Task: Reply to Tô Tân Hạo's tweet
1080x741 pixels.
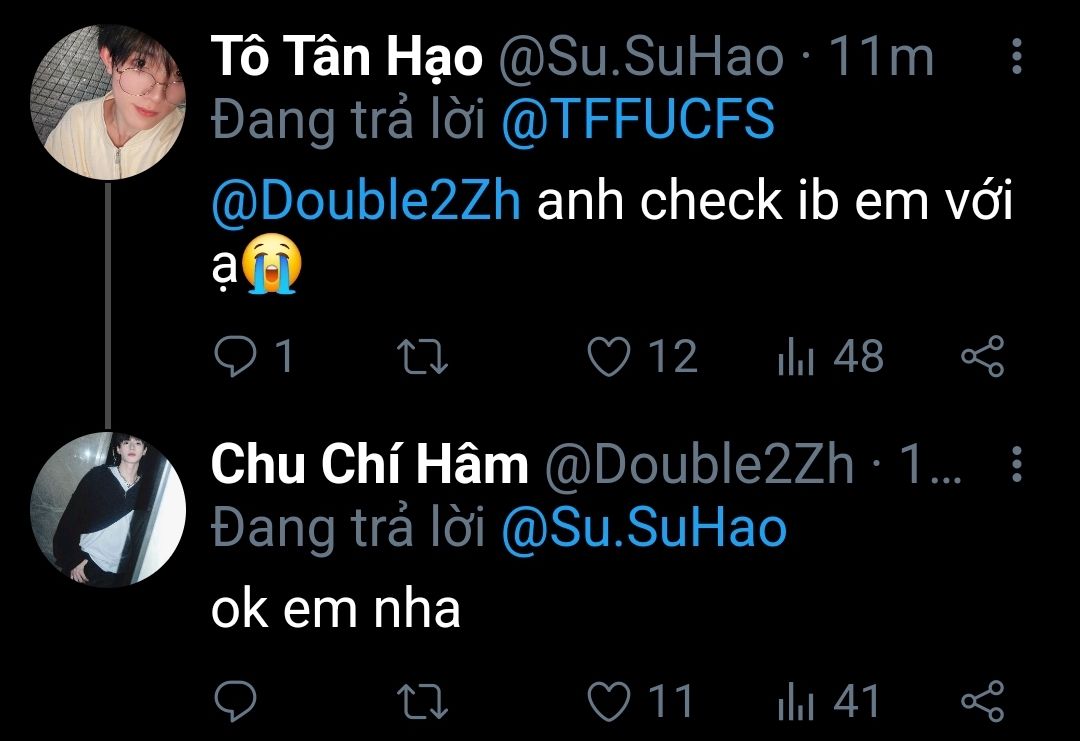Action: (x=236, y=357)
